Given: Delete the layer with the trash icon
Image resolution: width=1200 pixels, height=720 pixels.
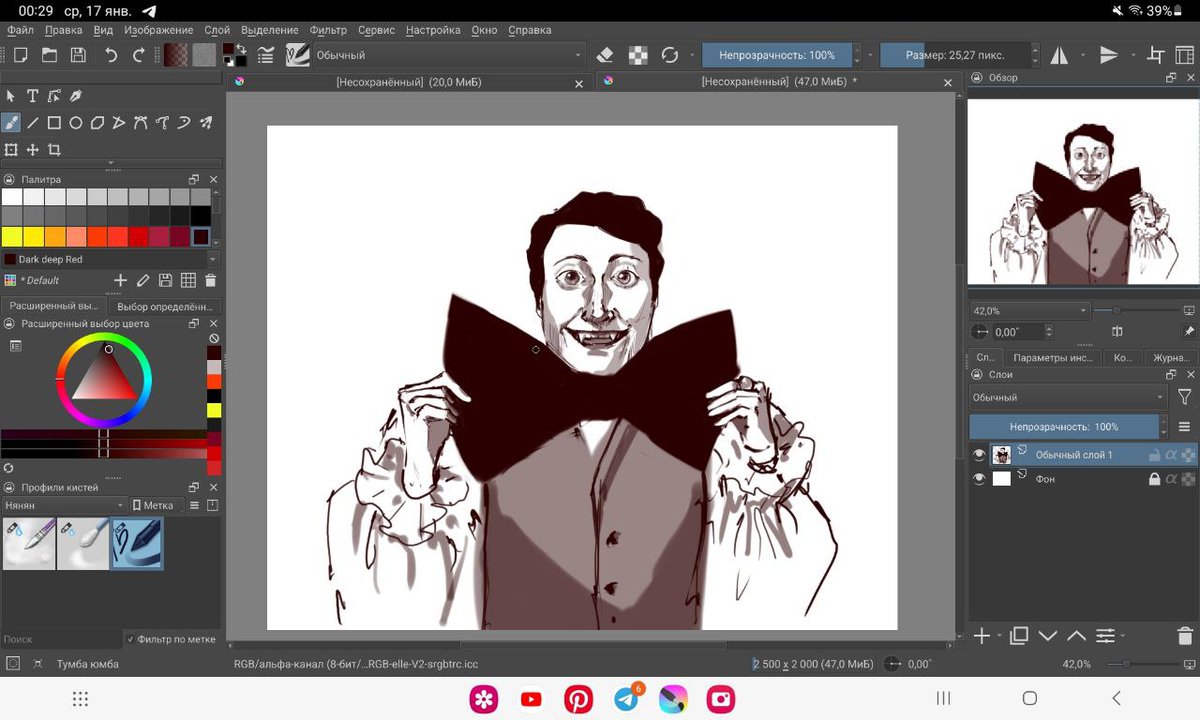Looking at the screenshot, I should (x=1185, y=635).
